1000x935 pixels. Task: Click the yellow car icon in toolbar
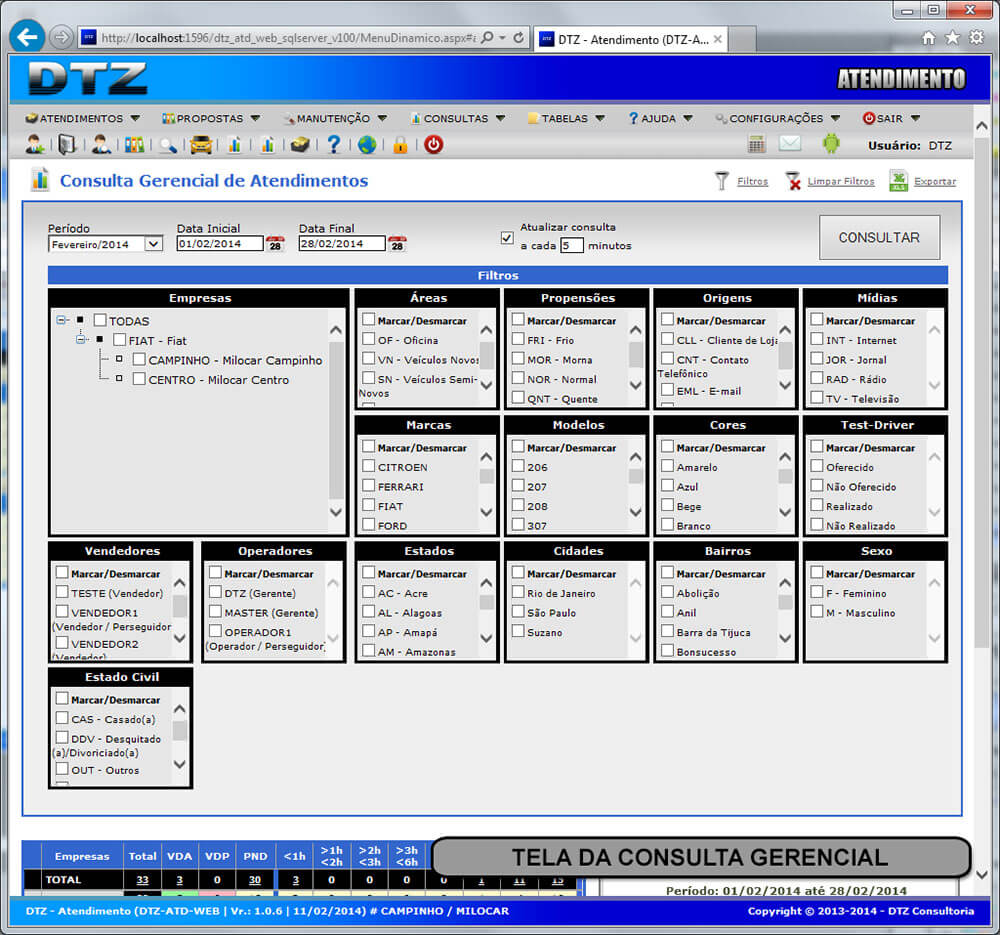201,144
